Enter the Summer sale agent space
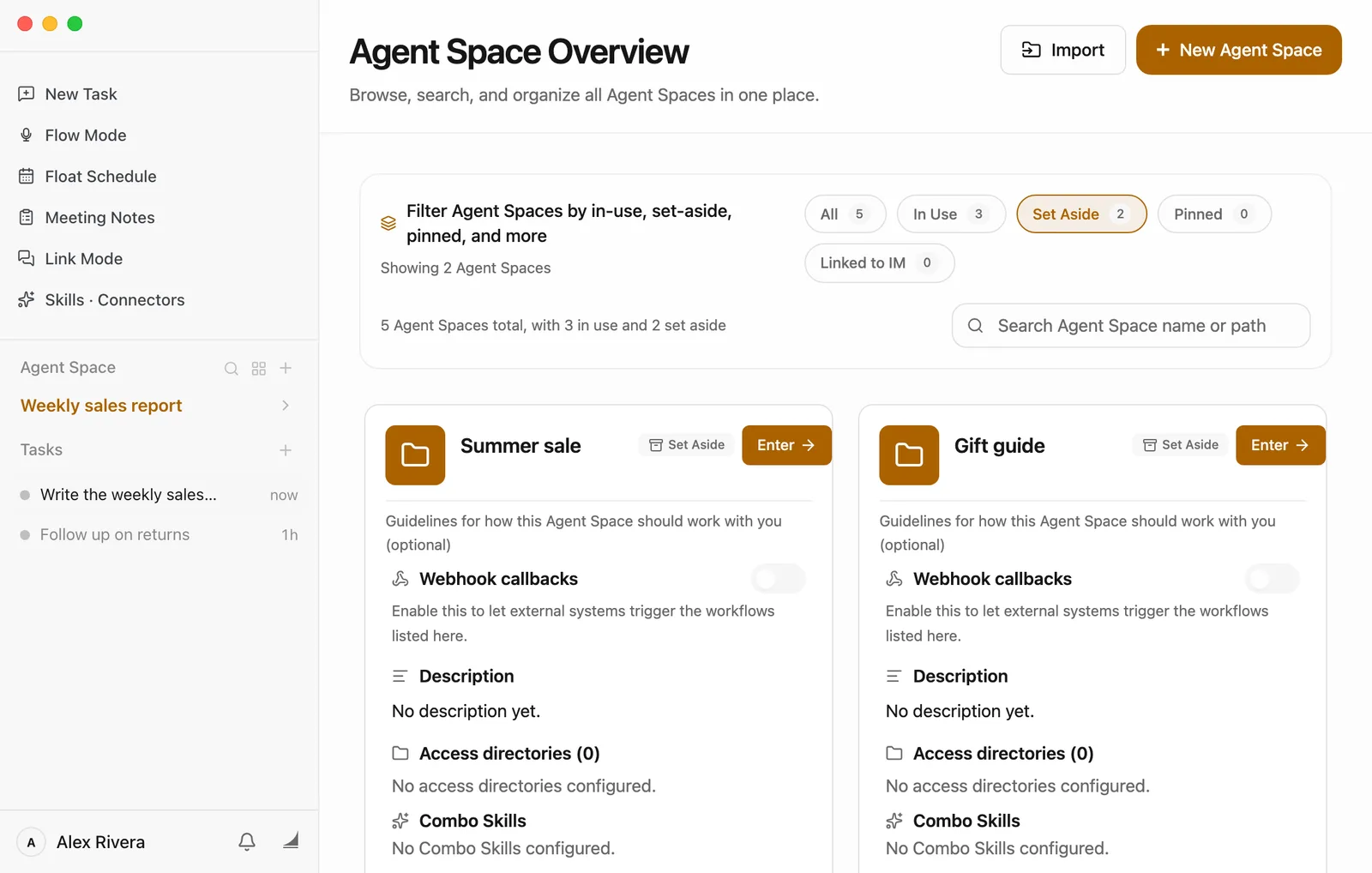This screenshot has height=873, width=1372. click(x=786, y=445)
